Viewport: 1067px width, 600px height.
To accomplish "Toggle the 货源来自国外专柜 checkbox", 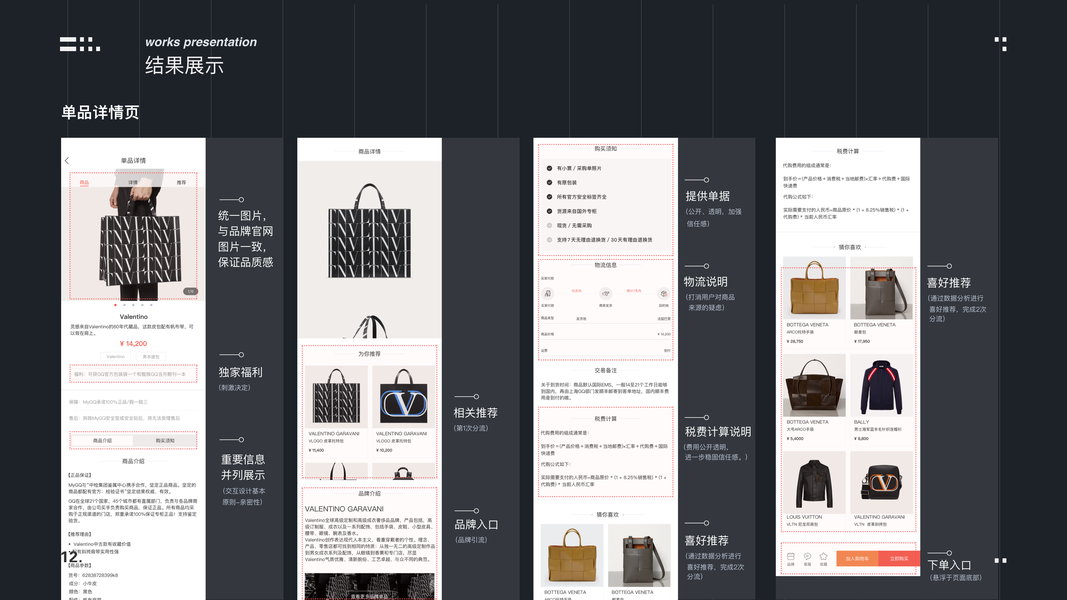I will 549,211.
